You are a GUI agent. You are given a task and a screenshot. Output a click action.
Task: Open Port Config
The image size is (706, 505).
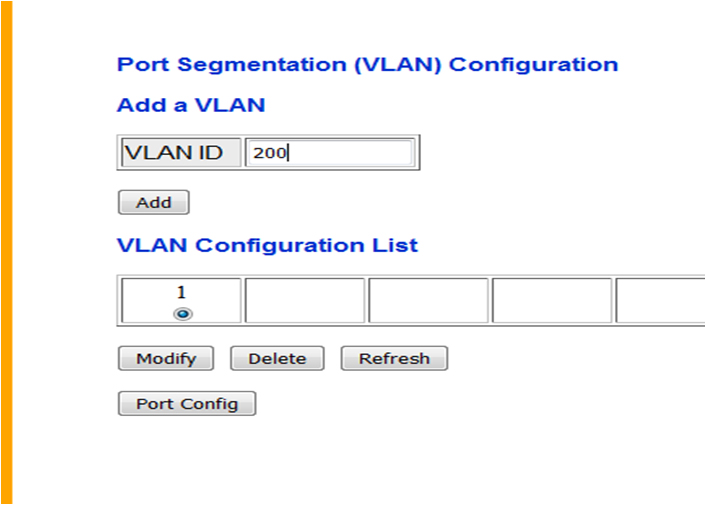point(187,404)
